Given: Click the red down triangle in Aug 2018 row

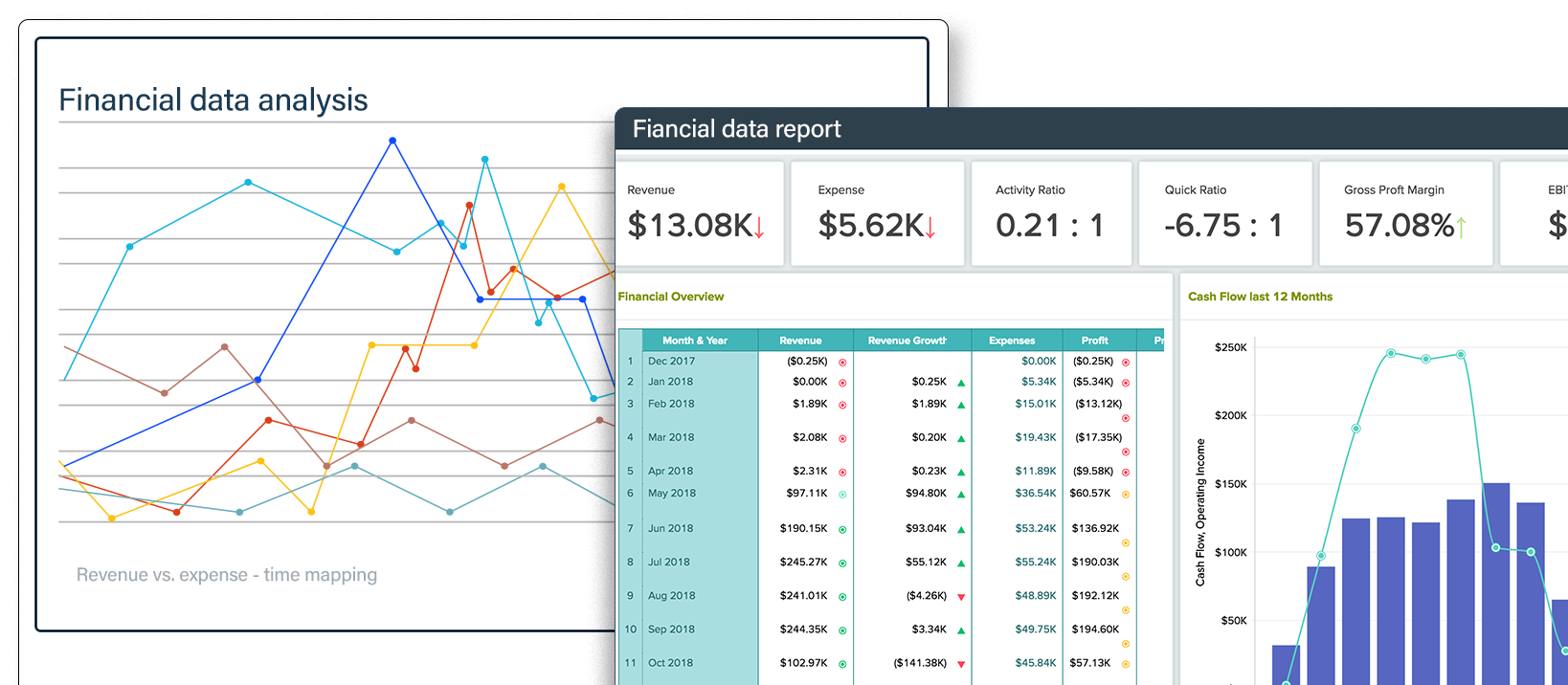Looking at the screenshot, I should 961,597.
